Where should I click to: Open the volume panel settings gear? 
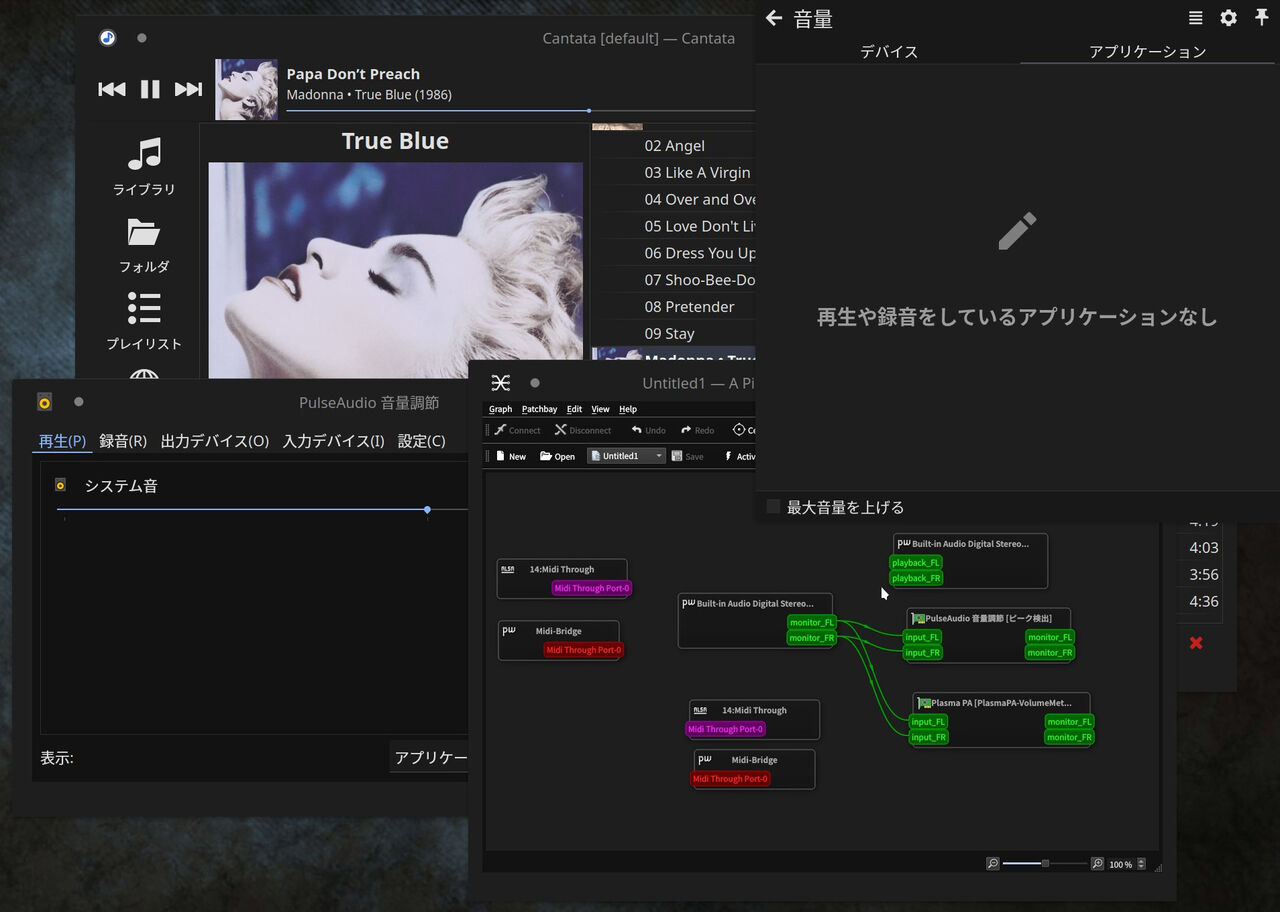click(x=1228, y=17)
